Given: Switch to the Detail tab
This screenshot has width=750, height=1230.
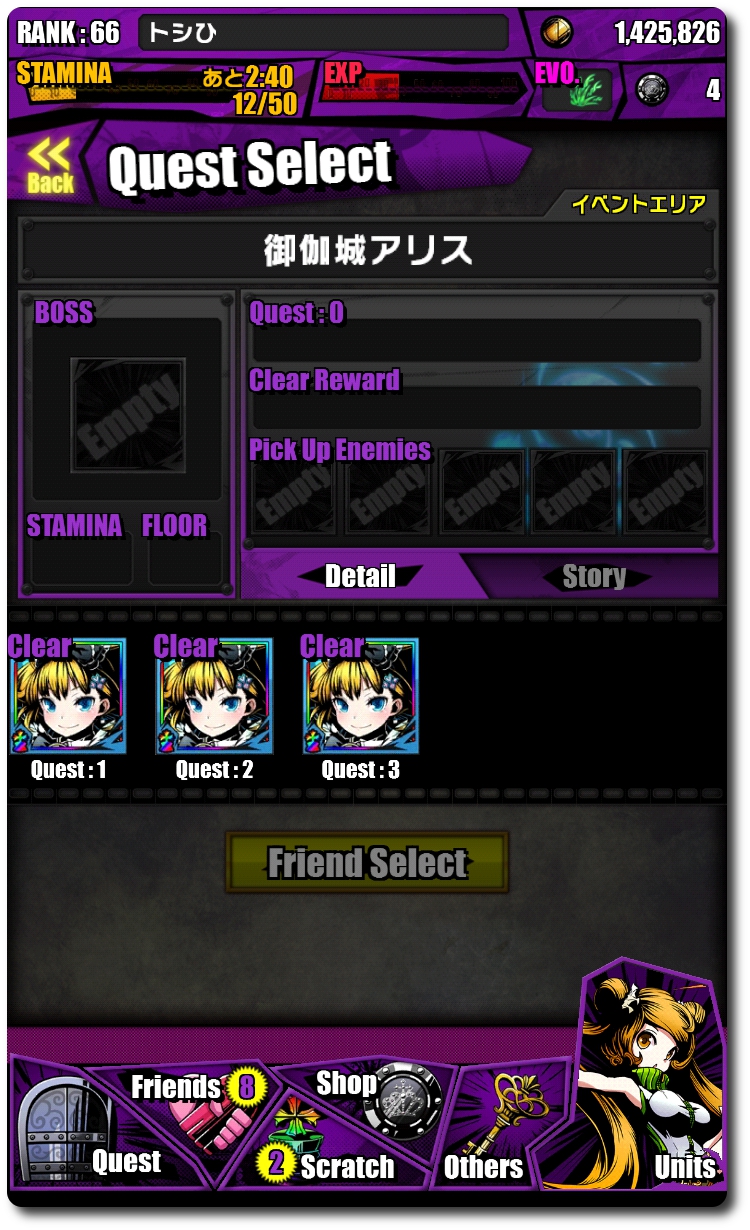Looking at the screenshot, I should [360, 576].
